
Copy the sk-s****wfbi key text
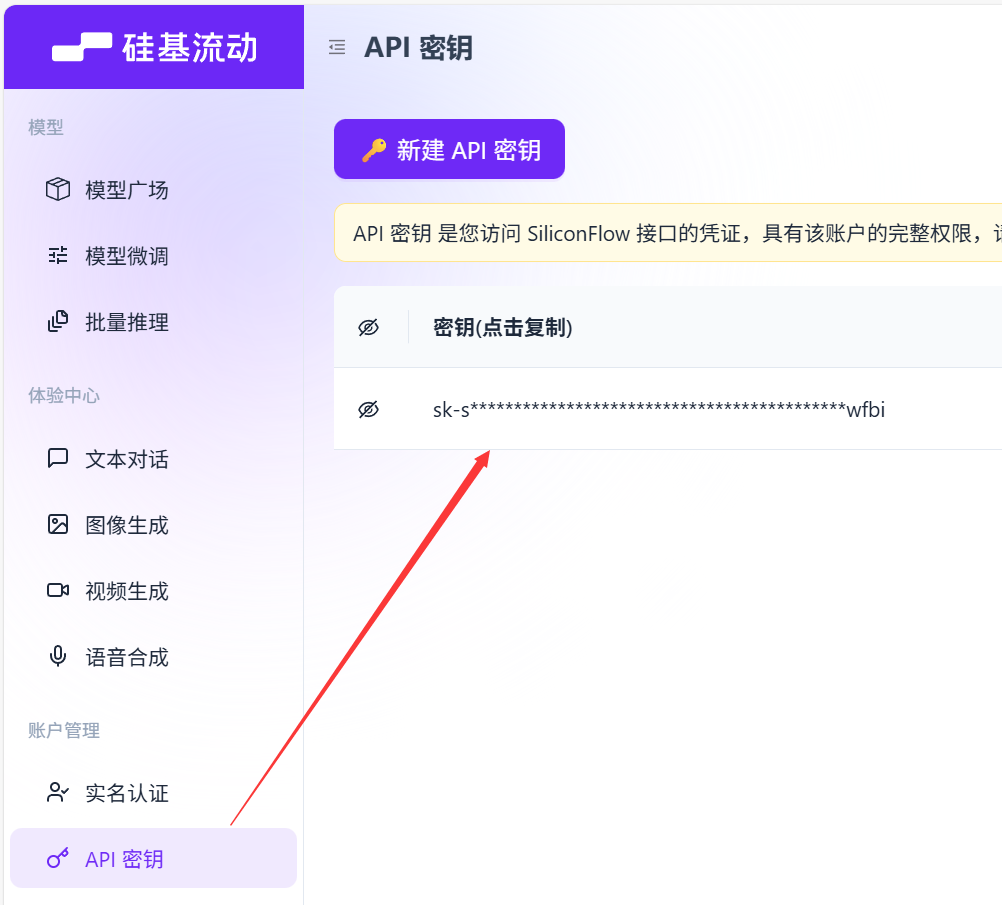point(659,409)
